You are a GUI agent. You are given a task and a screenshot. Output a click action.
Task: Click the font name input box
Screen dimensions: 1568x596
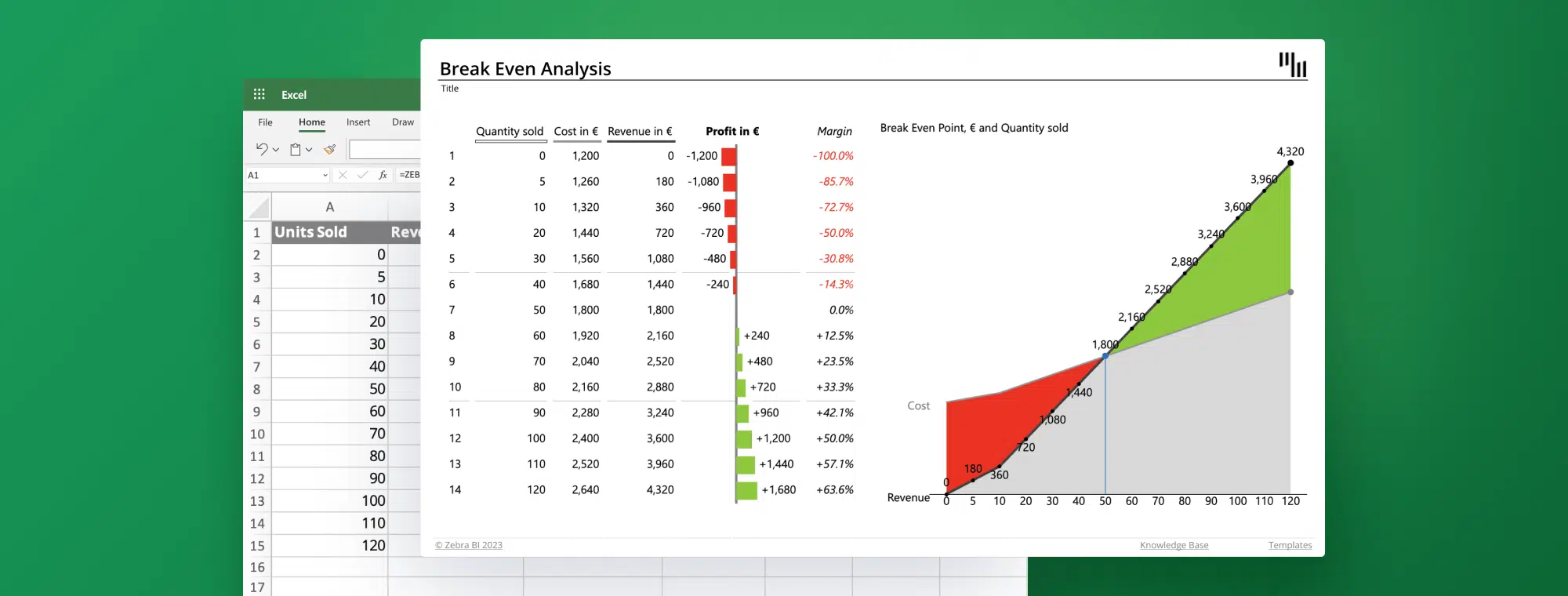point(385,149)
